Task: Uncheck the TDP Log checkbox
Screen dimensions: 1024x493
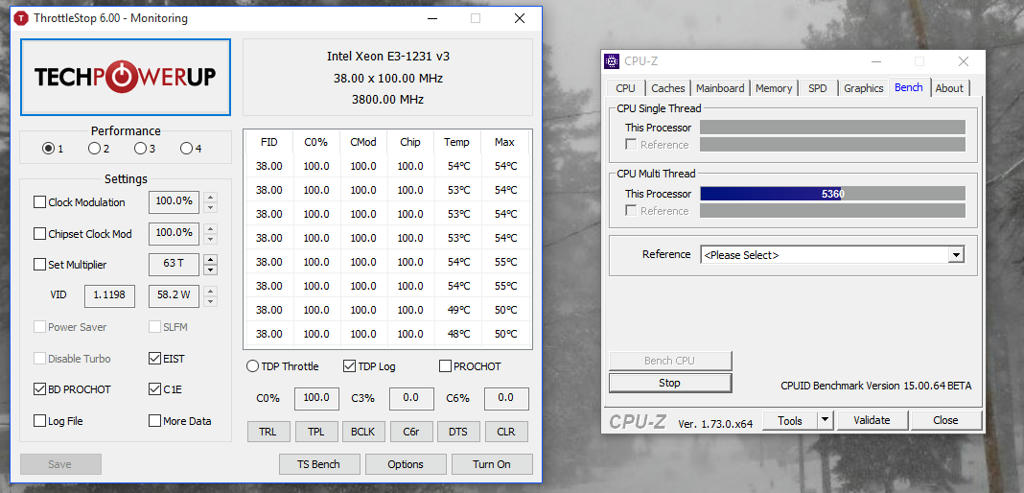Action: pos(349,366)
